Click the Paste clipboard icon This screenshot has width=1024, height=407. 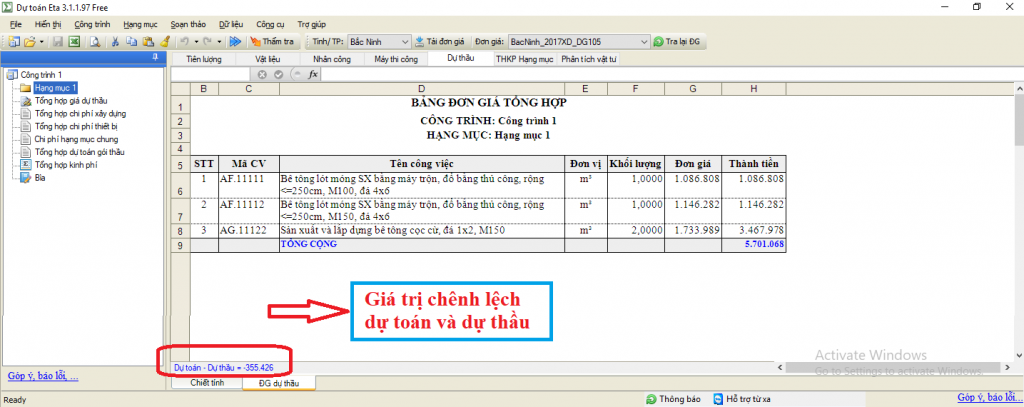click(x=148, y=42)
